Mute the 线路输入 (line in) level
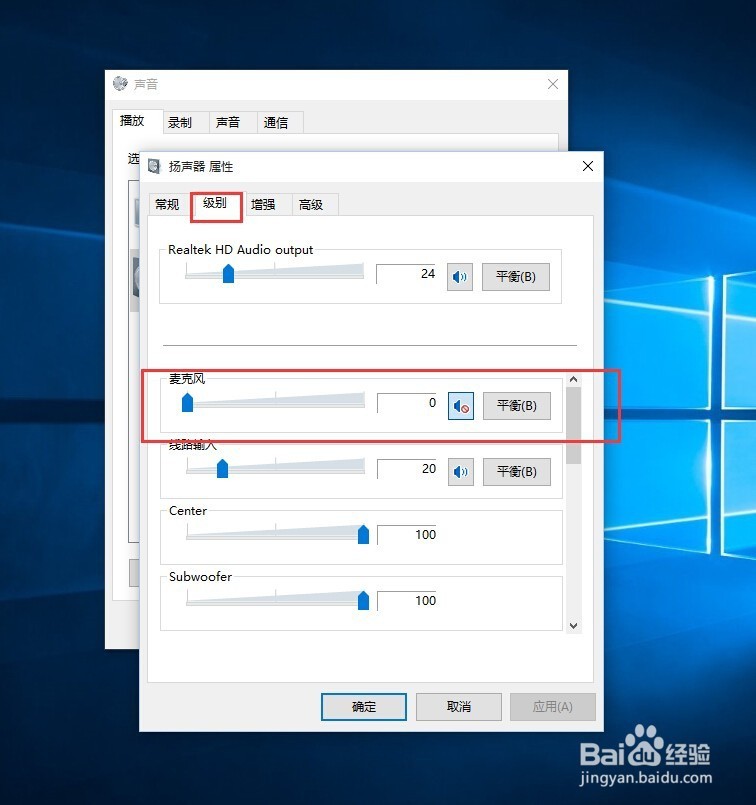 point(461,471)
